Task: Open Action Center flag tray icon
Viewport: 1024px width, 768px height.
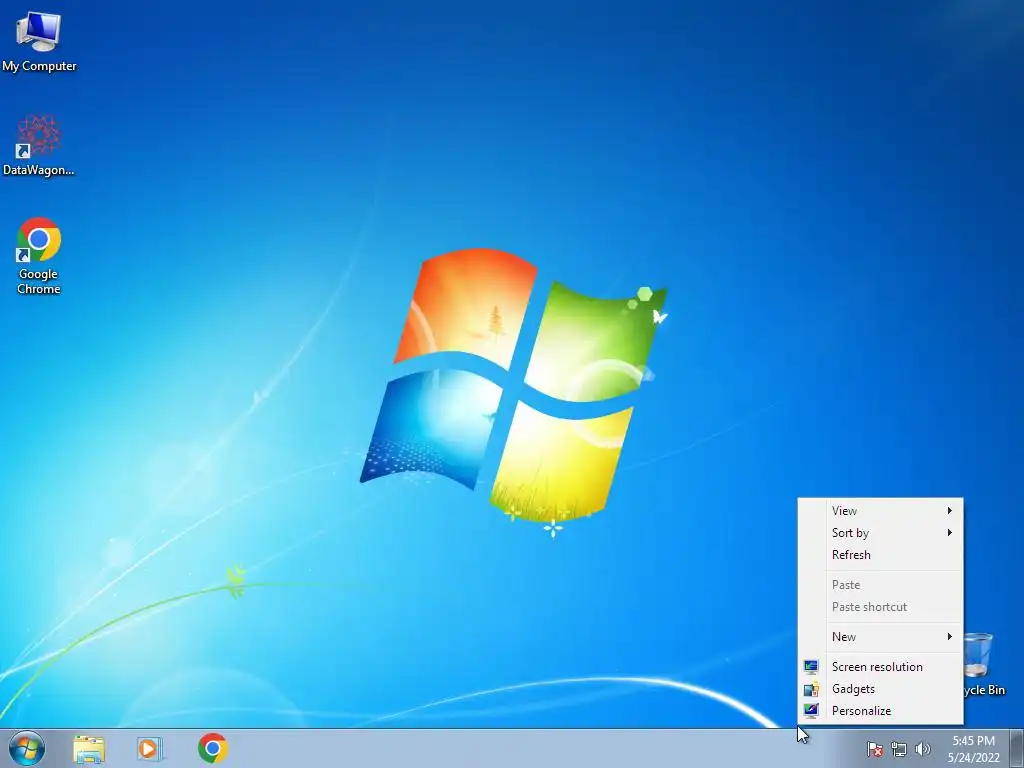Action: click(x=875, y=749)
